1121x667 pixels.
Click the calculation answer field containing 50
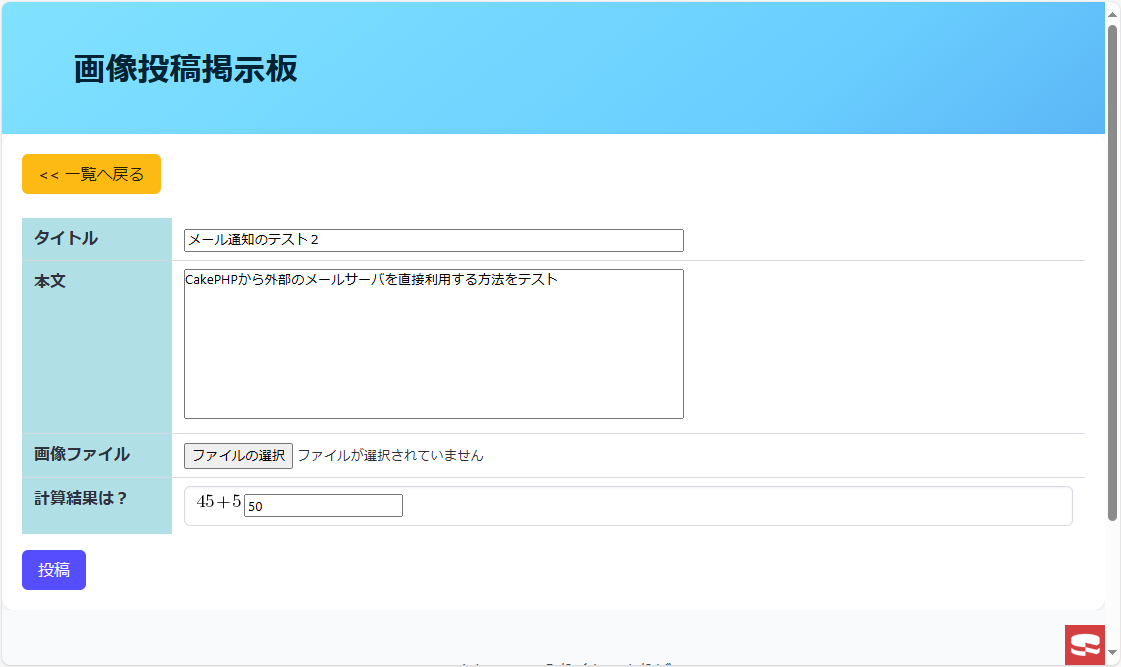click(x=323, y=506)
